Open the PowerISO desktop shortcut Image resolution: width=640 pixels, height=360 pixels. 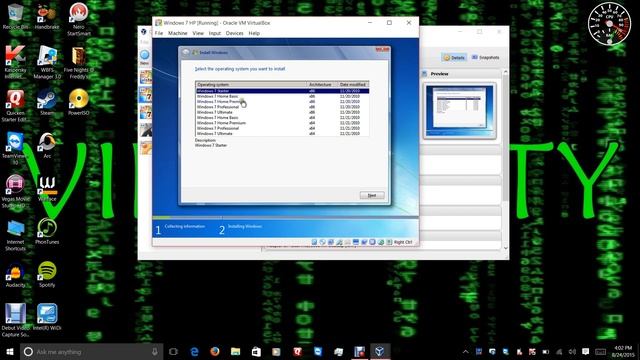coord(78,102)
